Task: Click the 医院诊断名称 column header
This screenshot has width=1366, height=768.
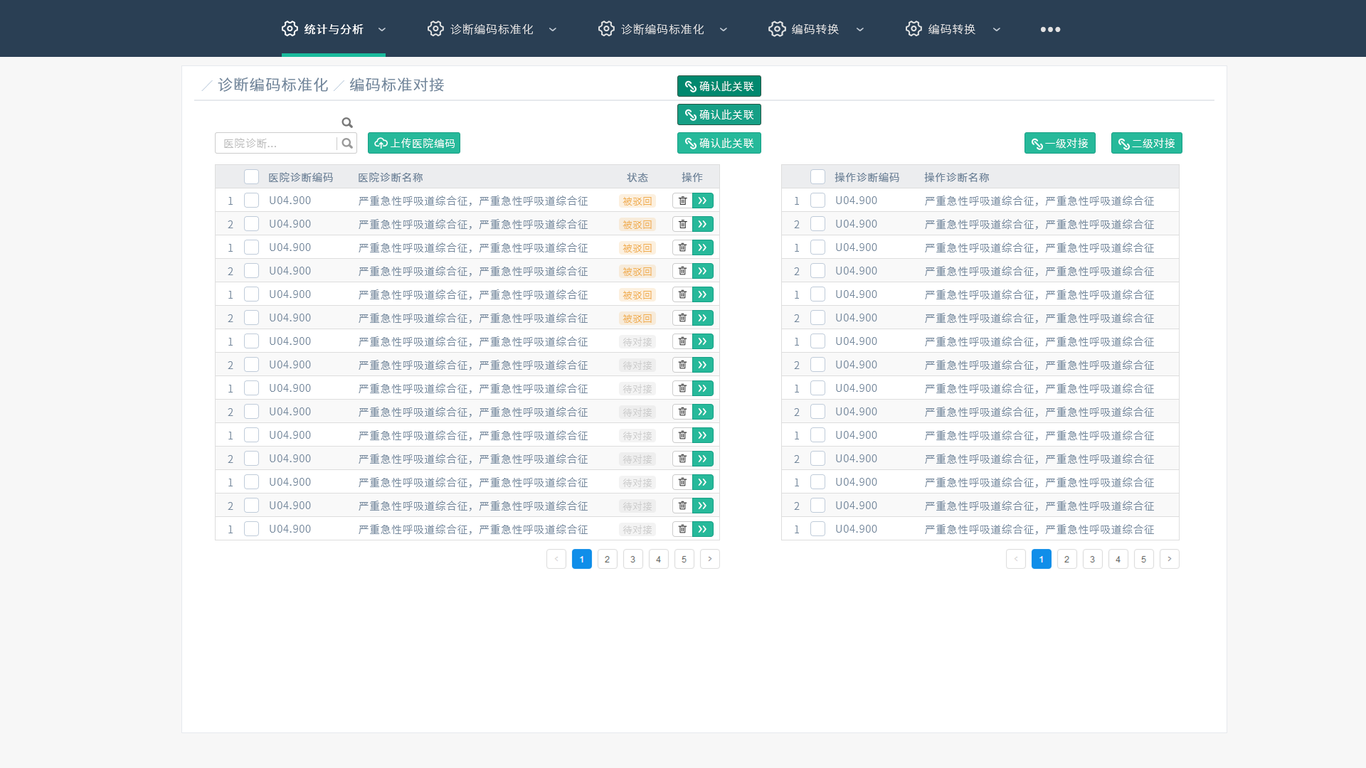Action: 390,177
